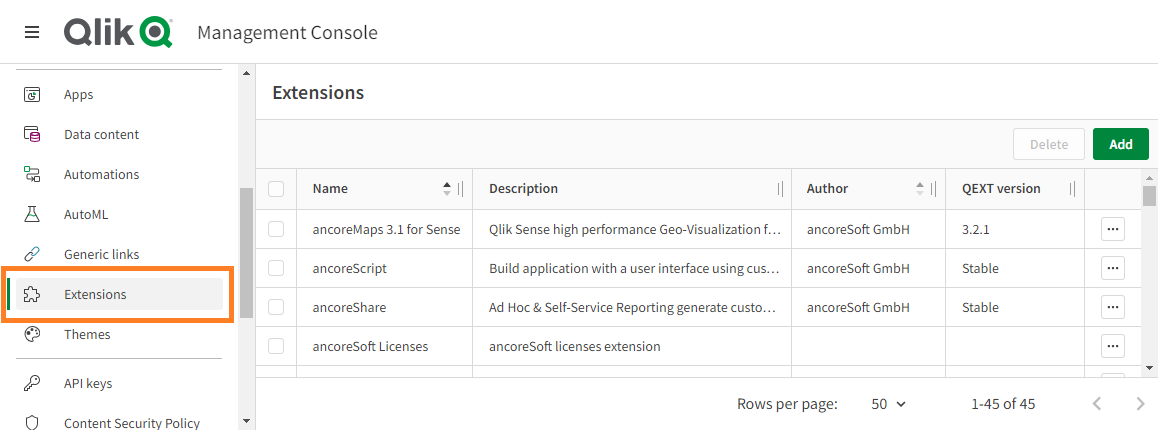Click sidebar scrollbar up arrow
Viewport: 1158px width, 430px height.
(246, 72)
